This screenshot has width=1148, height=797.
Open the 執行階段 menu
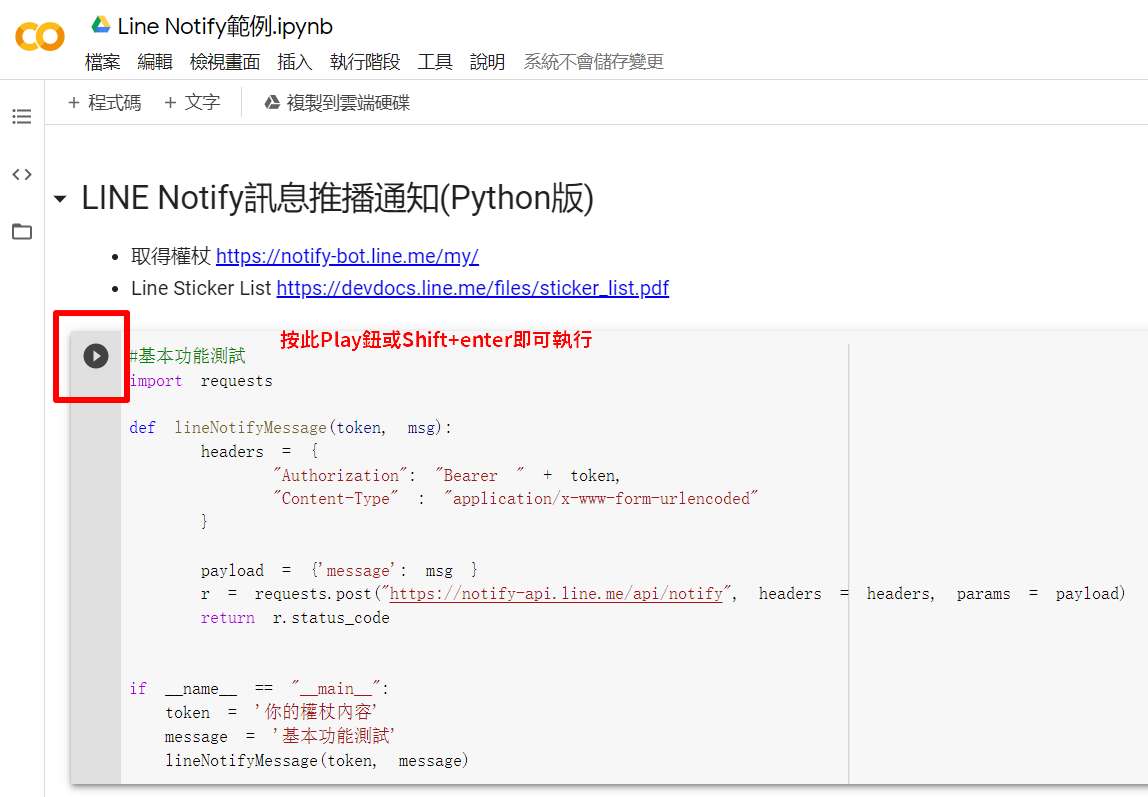click(x=365, y=62)
